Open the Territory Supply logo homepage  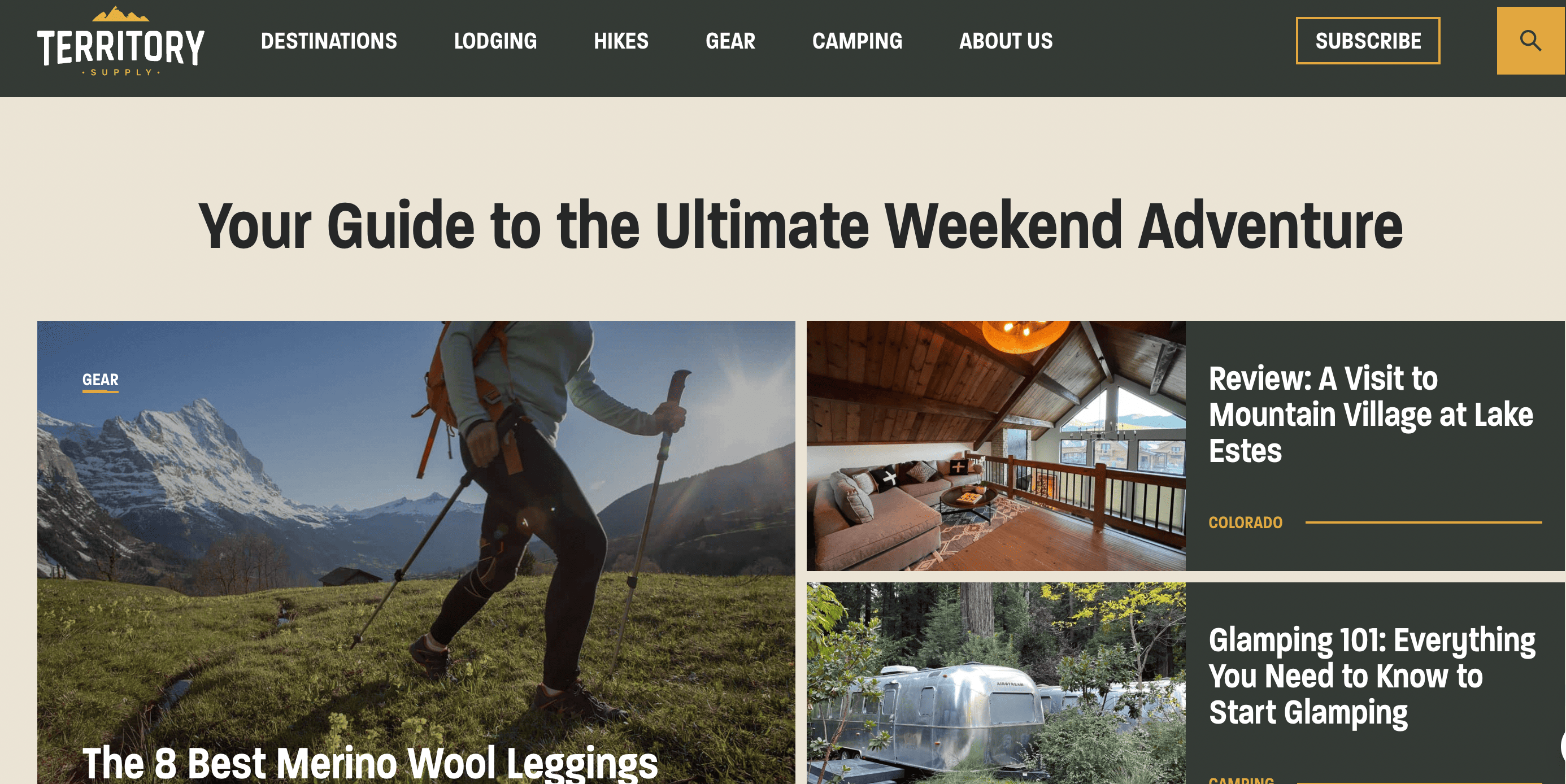pos(120,41)
